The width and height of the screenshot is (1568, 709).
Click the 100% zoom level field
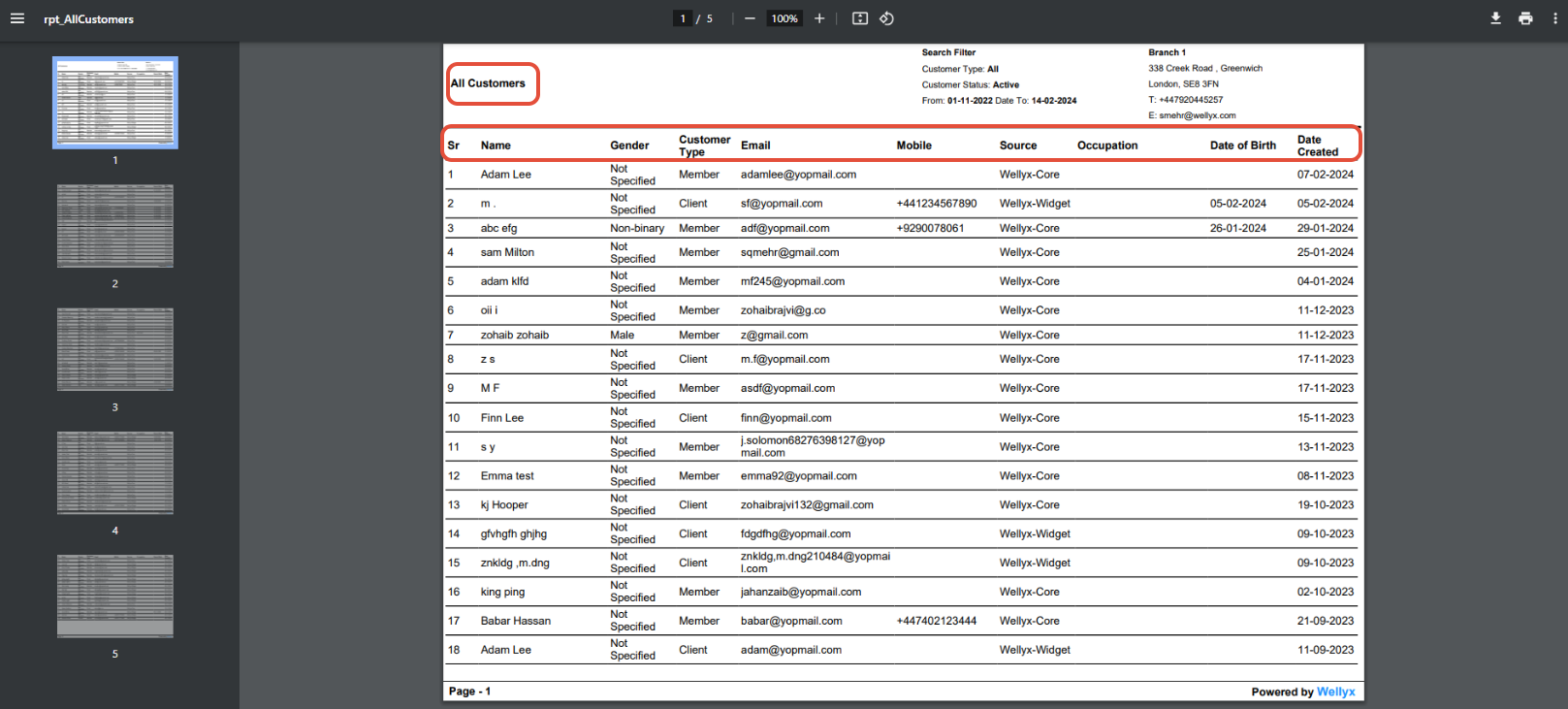click(x=784, y=18)
